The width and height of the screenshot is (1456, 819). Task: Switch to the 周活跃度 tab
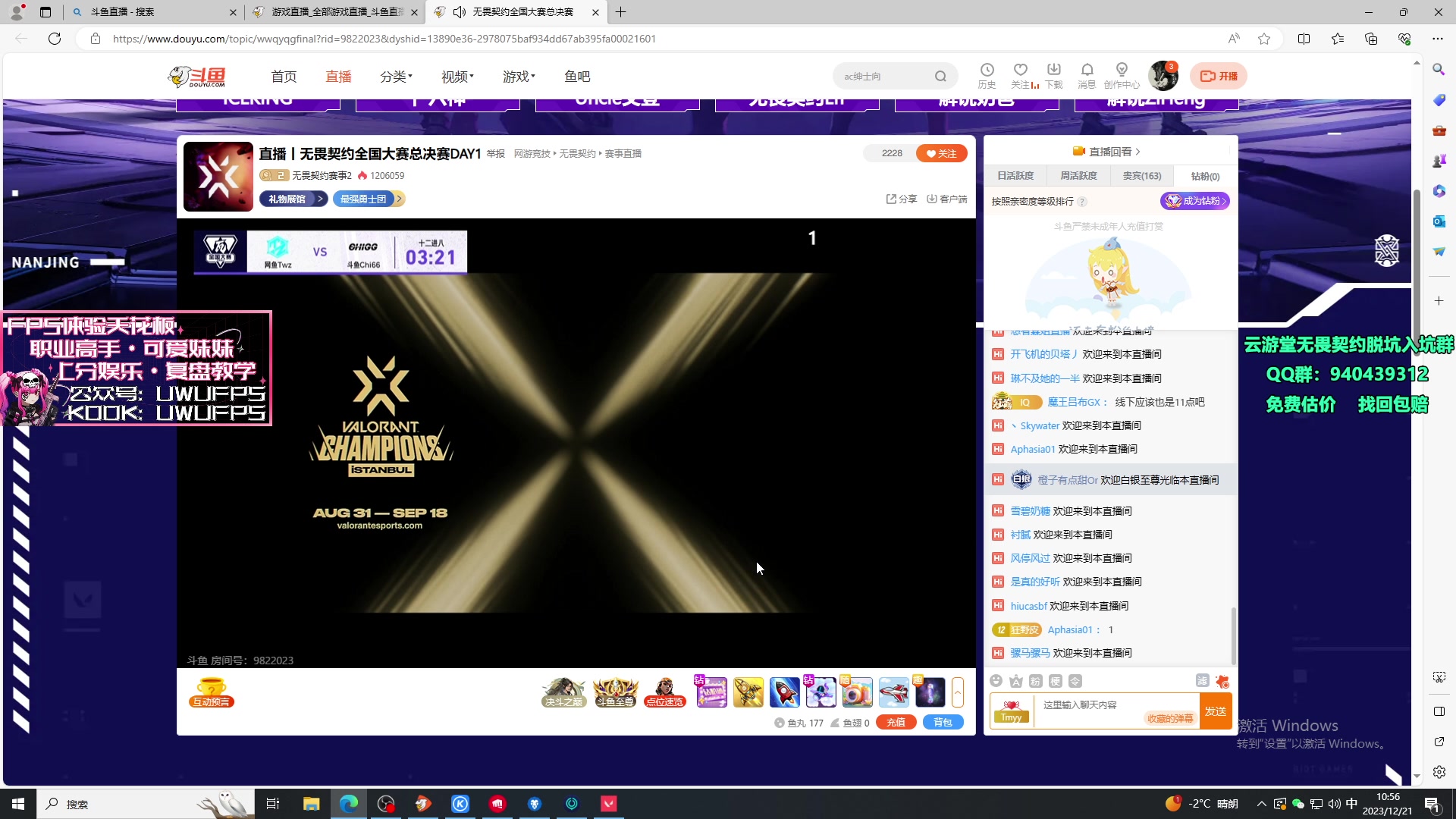tap(1078, 176)
